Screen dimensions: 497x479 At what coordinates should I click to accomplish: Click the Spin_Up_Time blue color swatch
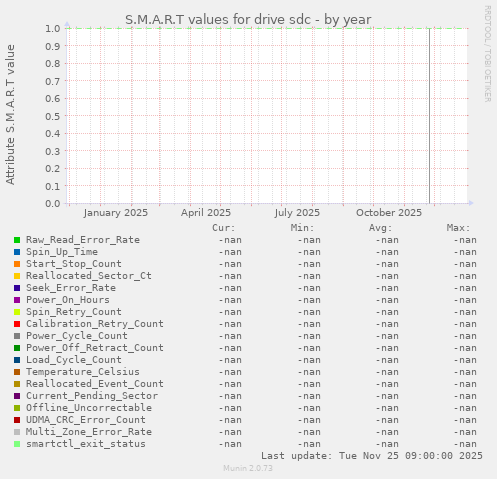coord(17,252)
